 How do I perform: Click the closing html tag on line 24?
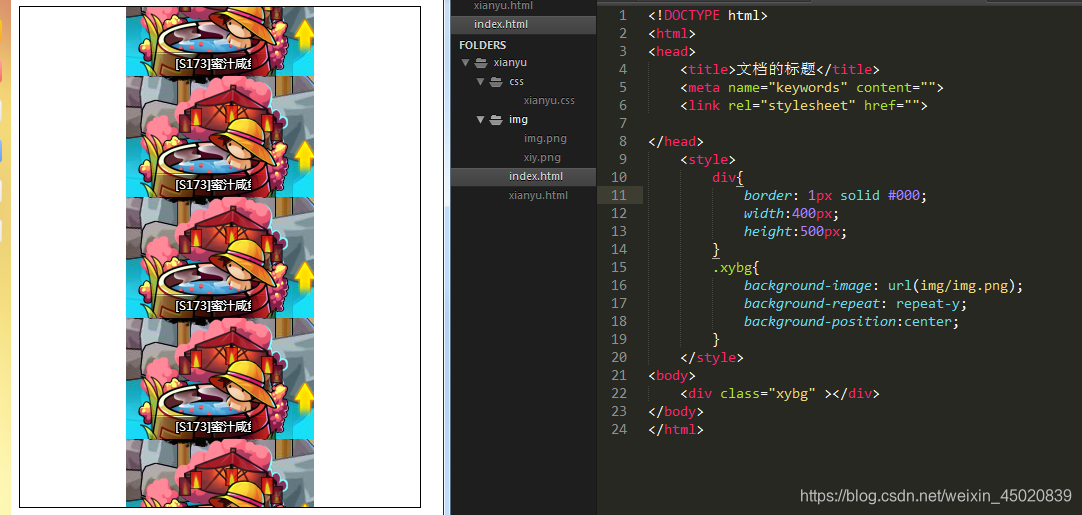click(x=676, y=429)
